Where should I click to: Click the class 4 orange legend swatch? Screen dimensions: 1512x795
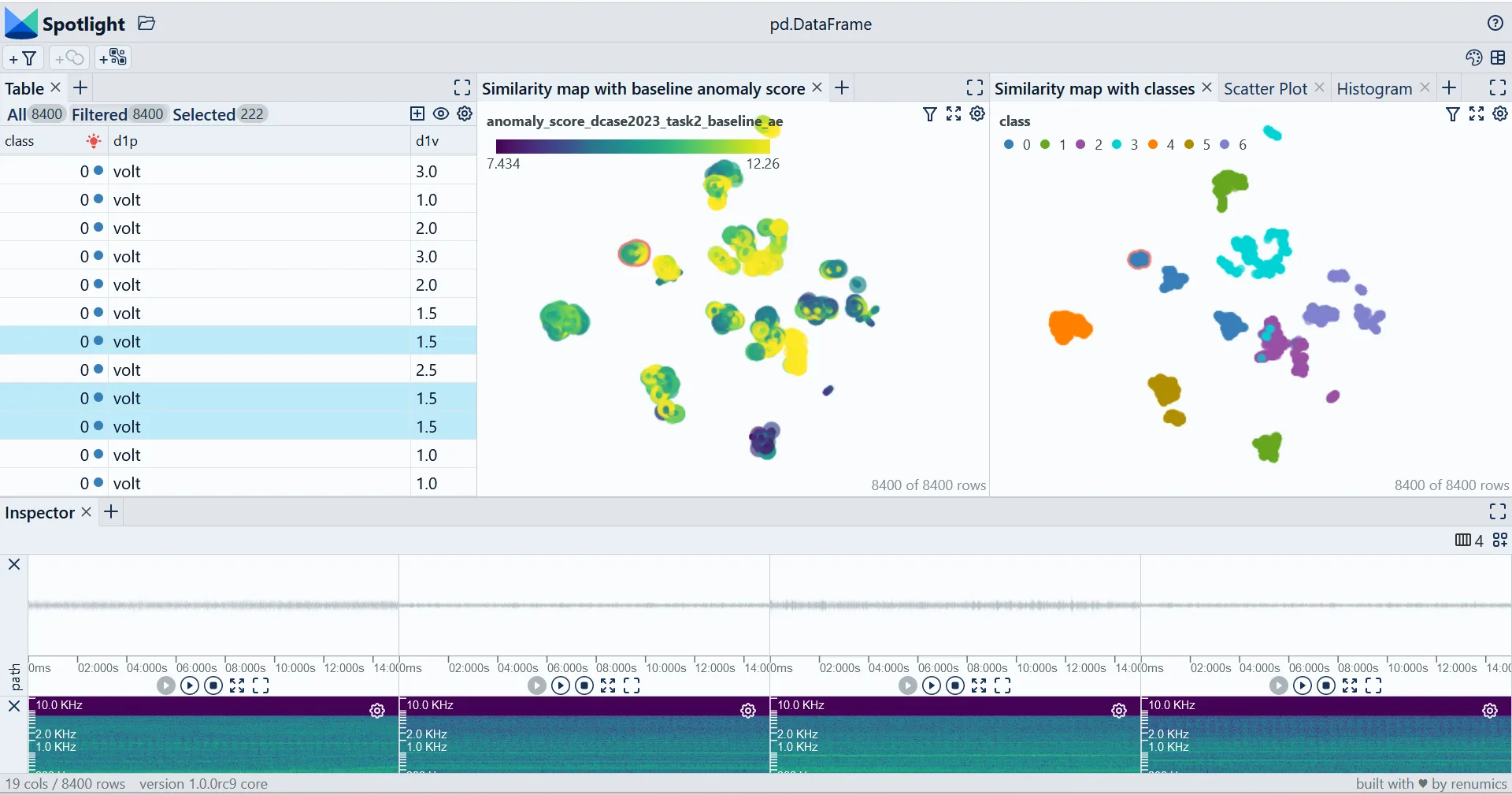point(1153,144)
